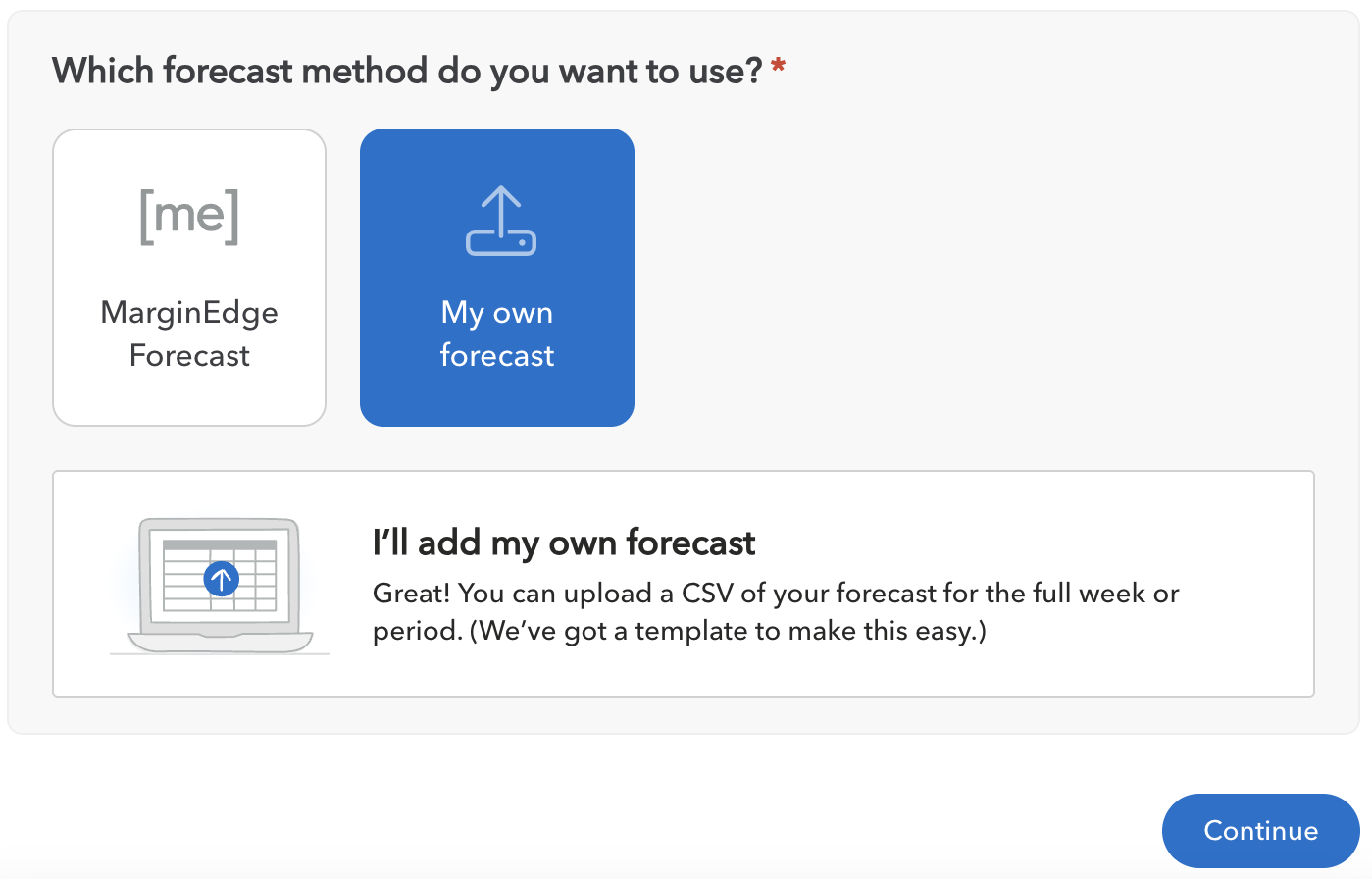Click the blank white area left of Continue
The width and height of the screenshot is (1372, 879).
click(x=588, y=814)
